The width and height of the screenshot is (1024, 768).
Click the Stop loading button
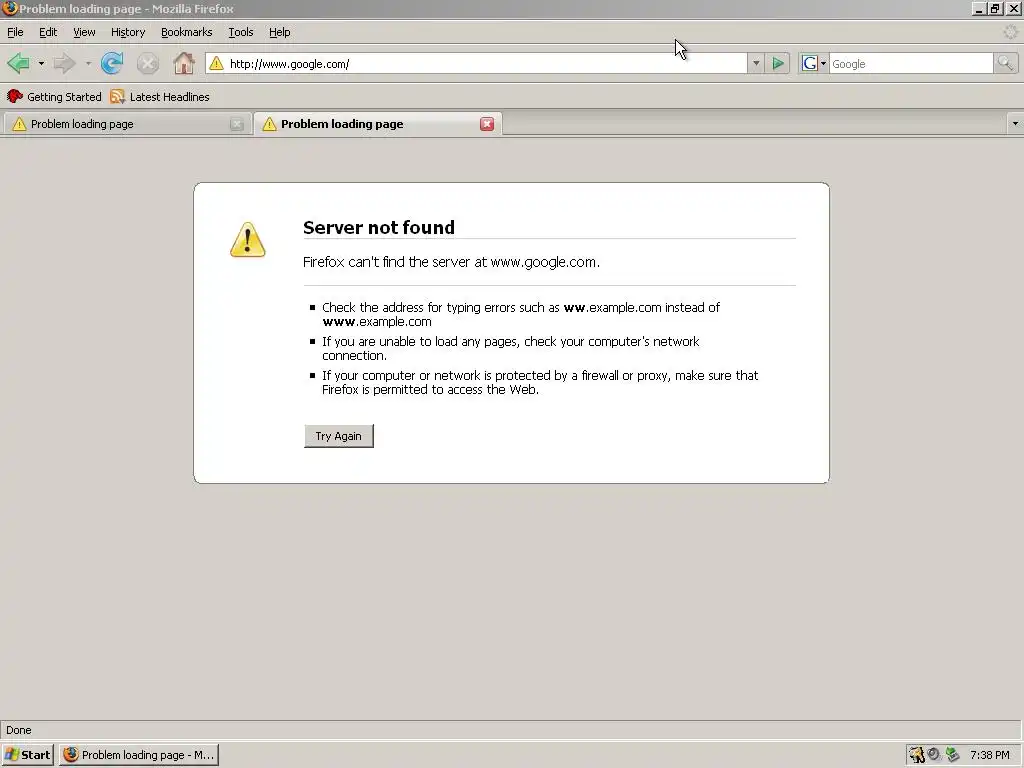(148, 63)
